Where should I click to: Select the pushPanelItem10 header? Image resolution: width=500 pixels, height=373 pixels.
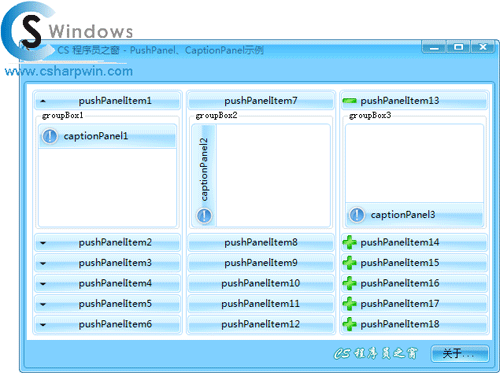pos(261,283)
